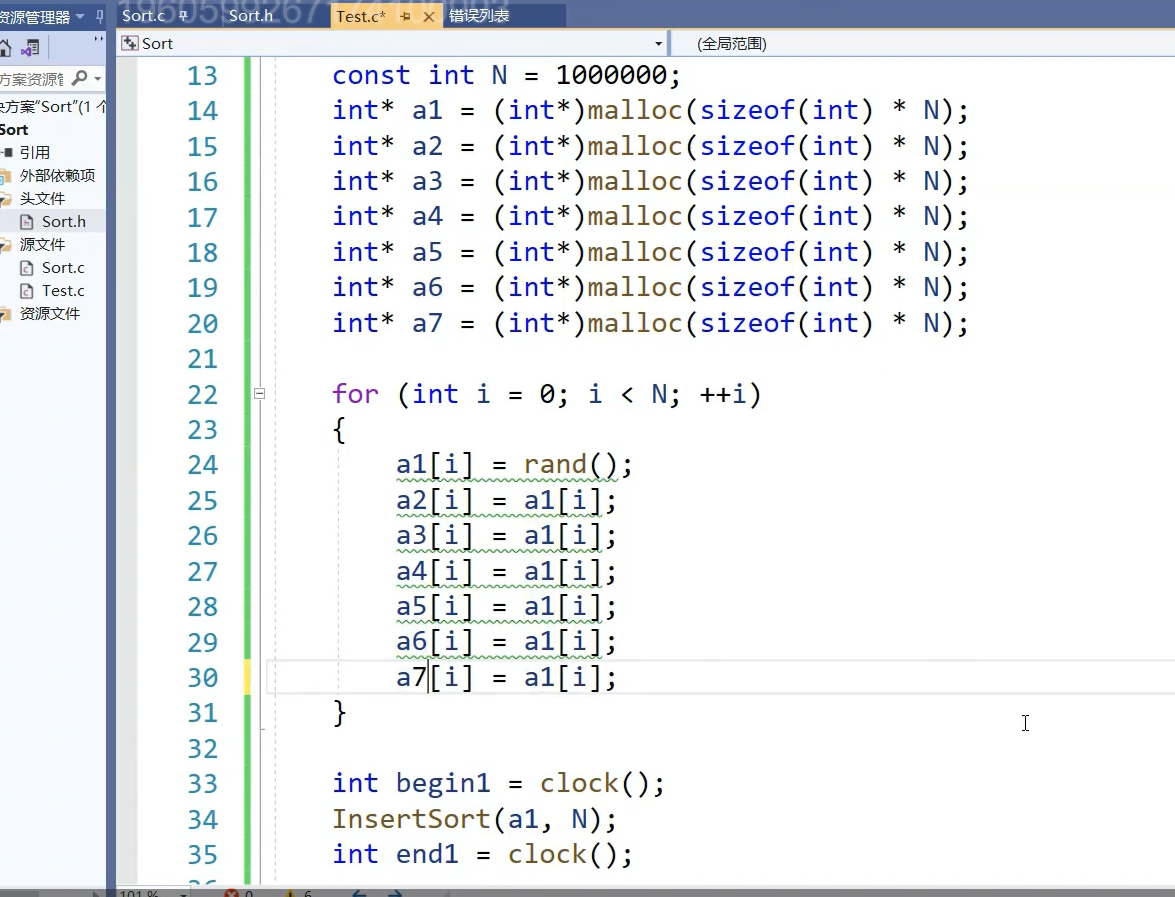Click the a7 malloc declaration on line 20
This screenshot has width=1175, height=897.
click(x=650, y=323)
